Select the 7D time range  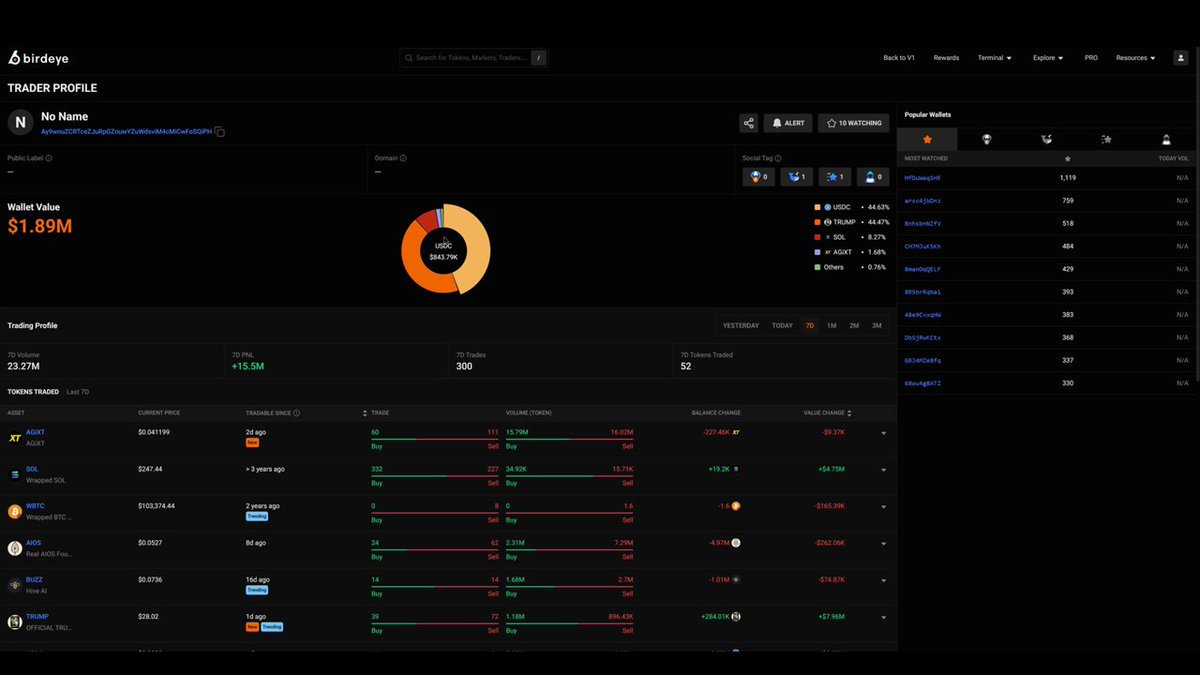(810, 325)
